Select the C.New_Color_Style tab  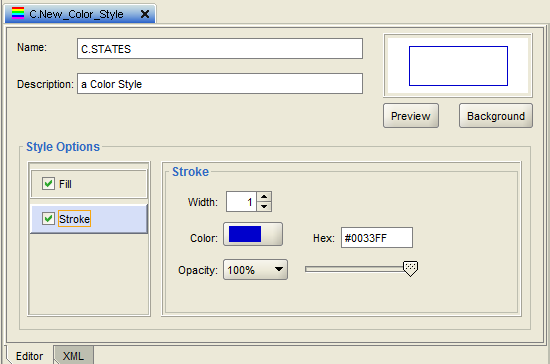[80, 14]
